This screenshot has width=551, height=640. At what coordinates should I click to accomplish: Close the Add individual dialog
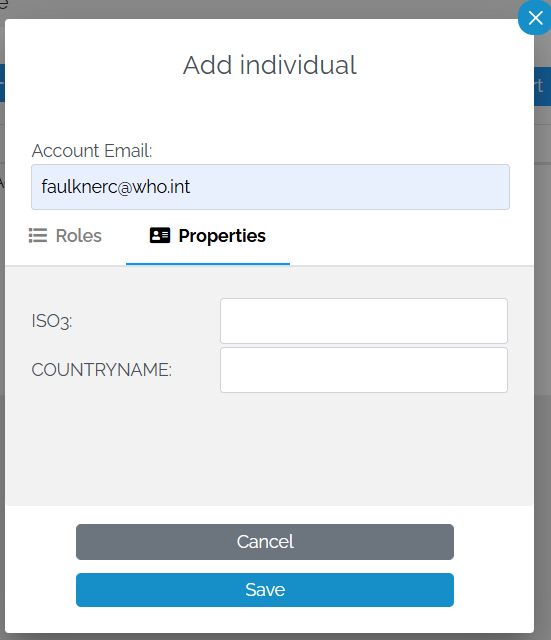coord(535,18)
